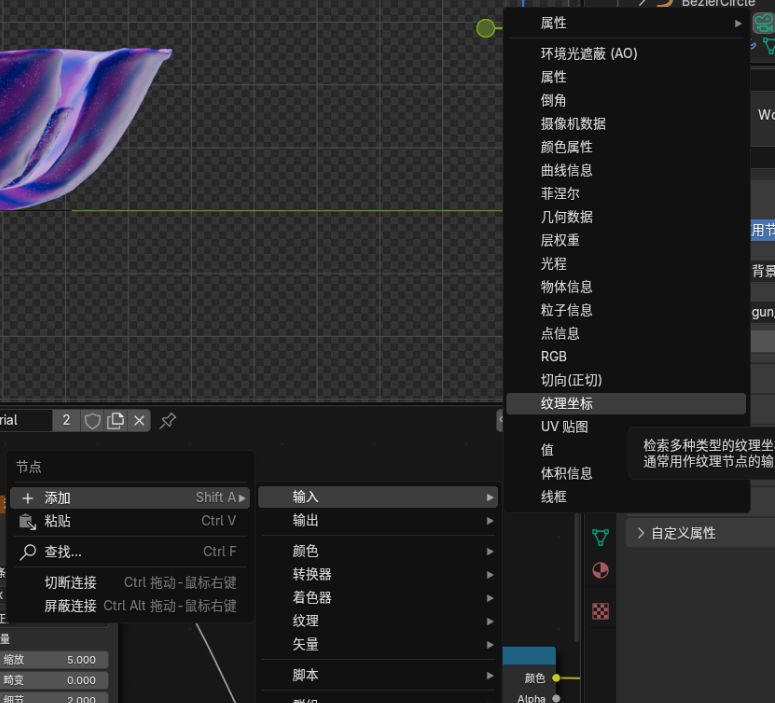775x703 pixels.
Task: Click the material user count 2
Action: [66, 421]
